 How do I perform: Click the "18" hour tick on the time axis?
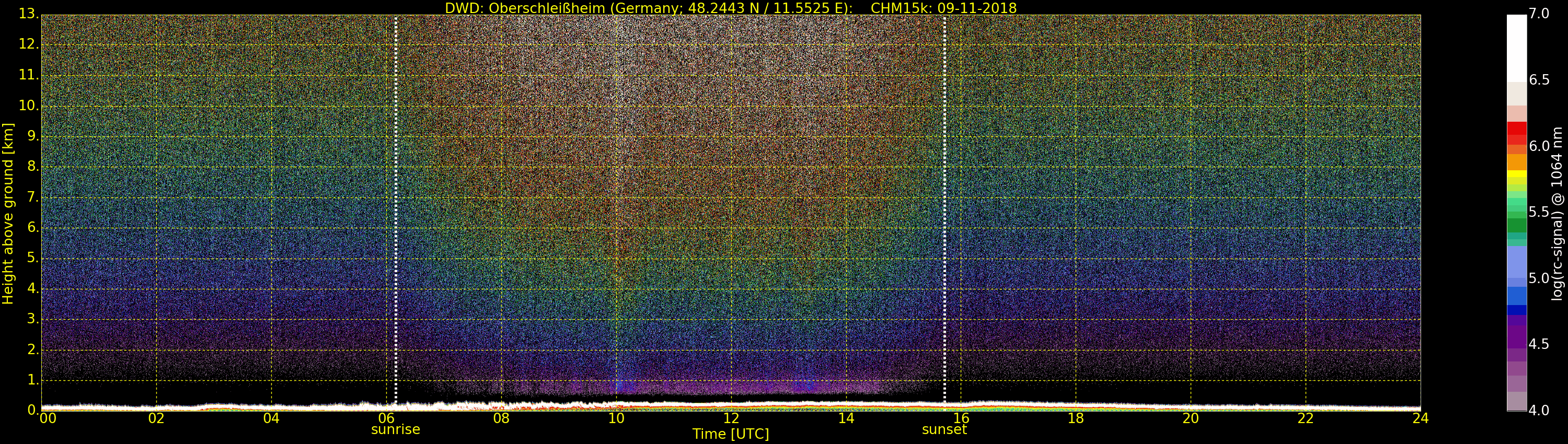[x=1076, y=418]
